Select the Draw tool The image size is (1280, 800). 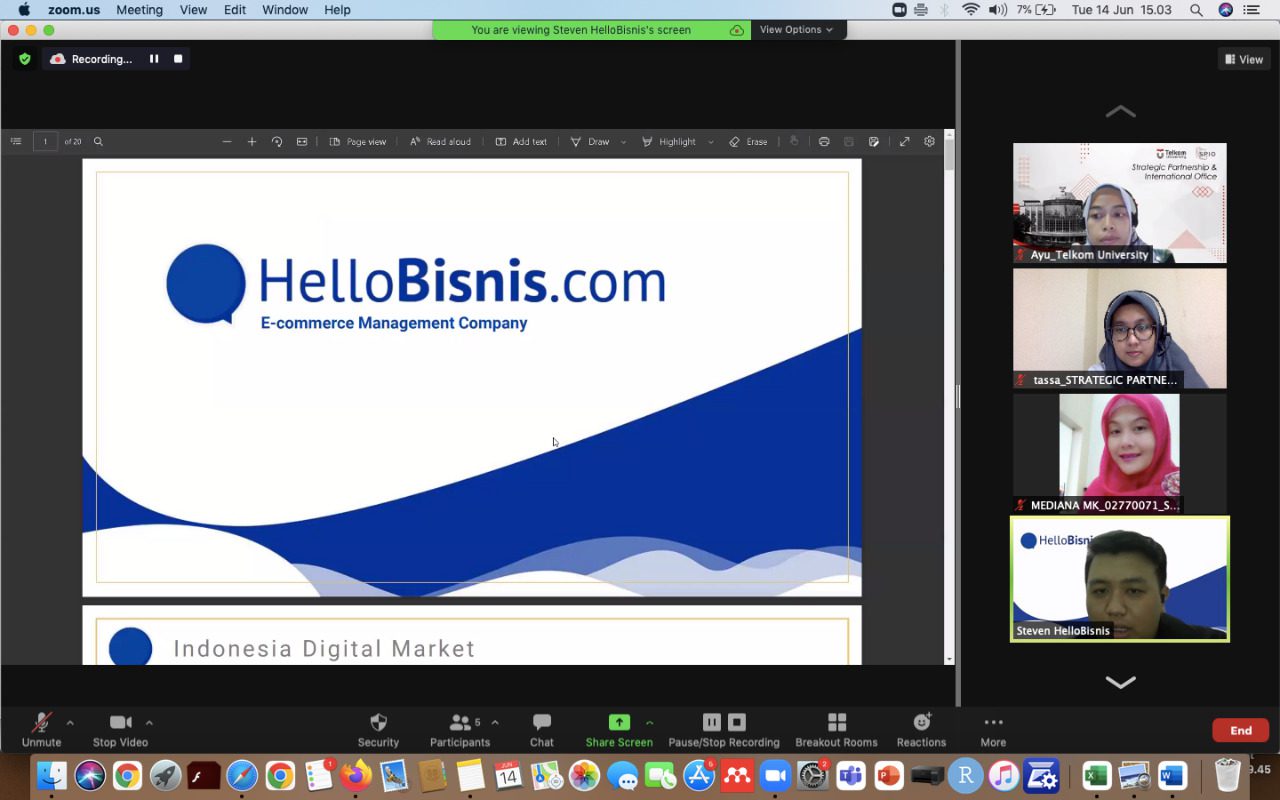590,142
